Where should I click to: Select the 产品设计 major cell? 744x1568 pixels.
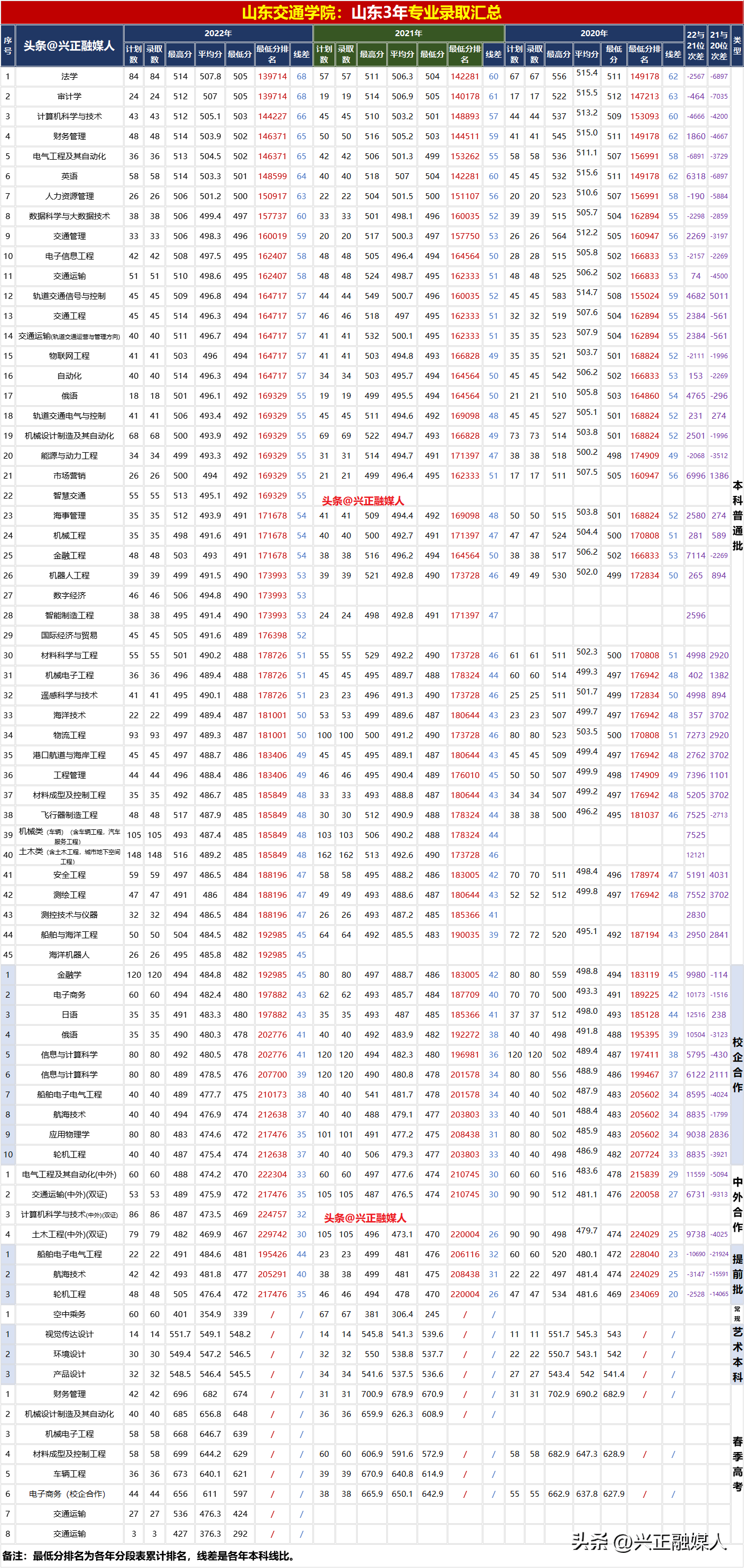coord(70,1375)
